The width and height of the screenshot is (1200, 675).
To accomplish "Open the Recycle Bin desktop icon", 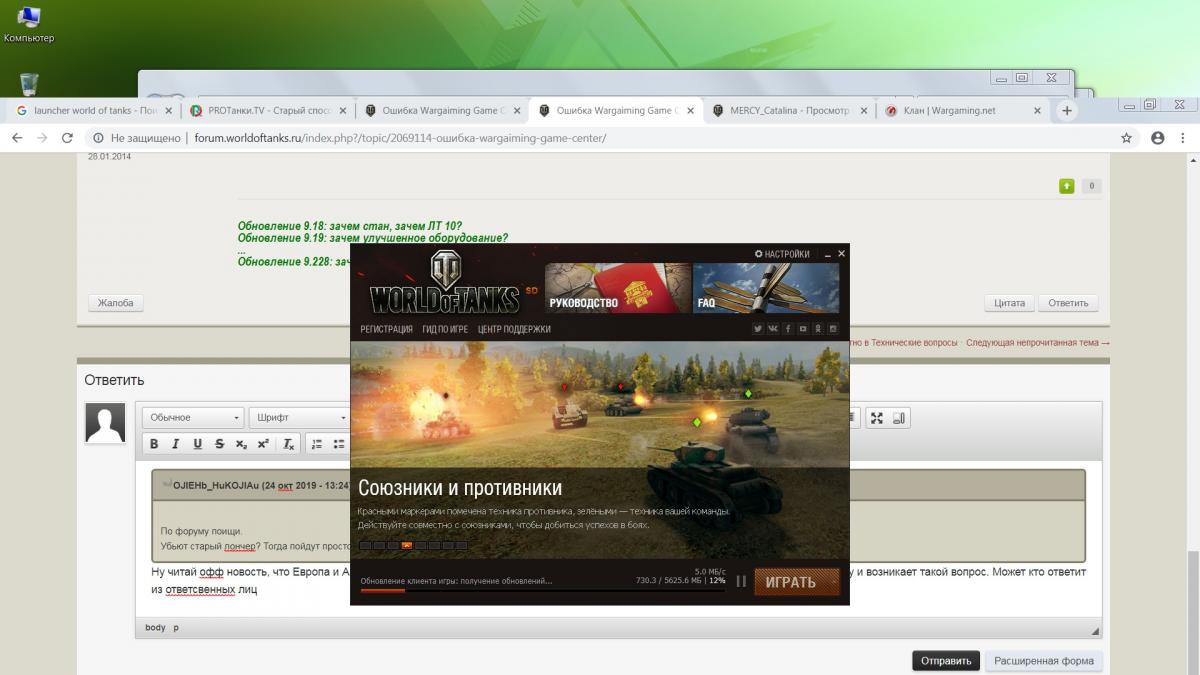I will pyautogui.click(x=29, y=84).
